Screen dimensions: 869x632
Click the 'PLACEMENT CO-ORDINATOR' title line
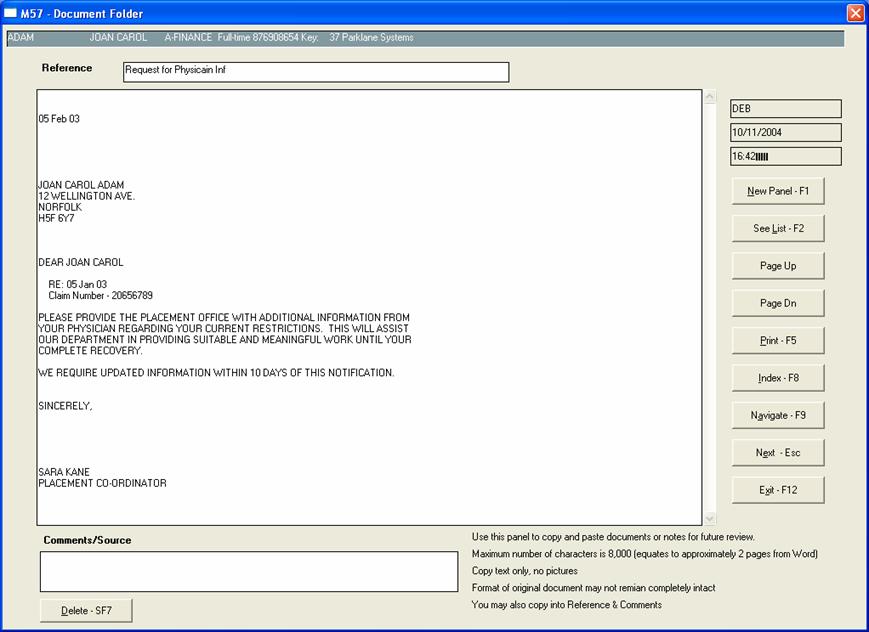tap(102, 483)
